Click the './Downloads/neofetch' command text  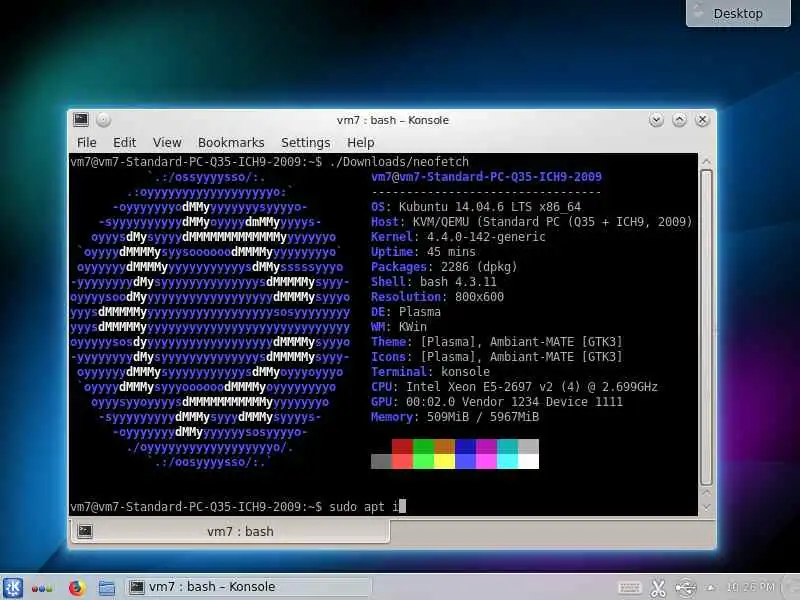pyautogui.click(x=399, y=162)
